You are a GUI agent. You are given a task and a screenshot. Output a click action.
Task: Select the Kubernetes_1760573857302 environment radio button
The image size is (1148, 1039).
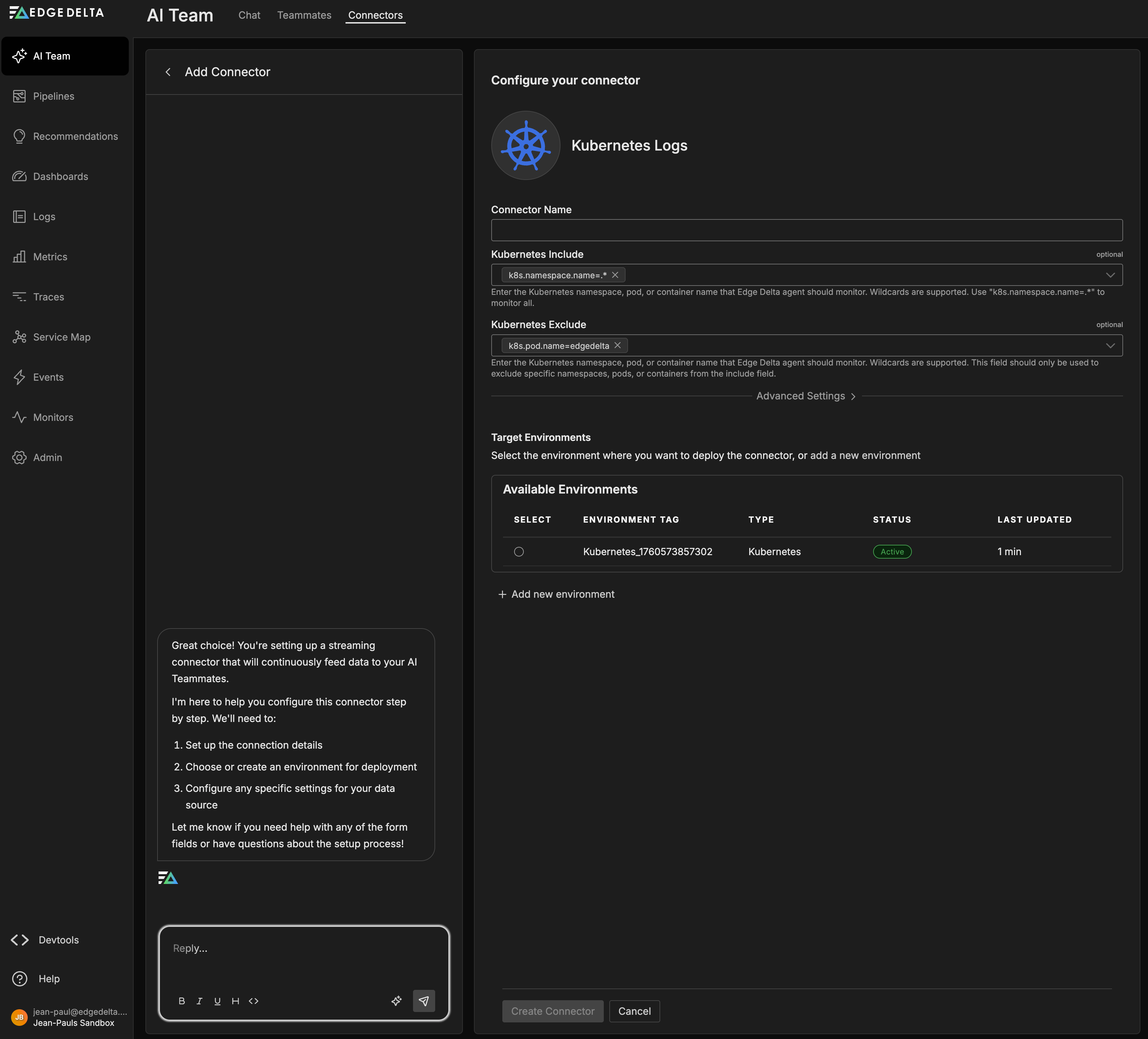click(519, 552)
